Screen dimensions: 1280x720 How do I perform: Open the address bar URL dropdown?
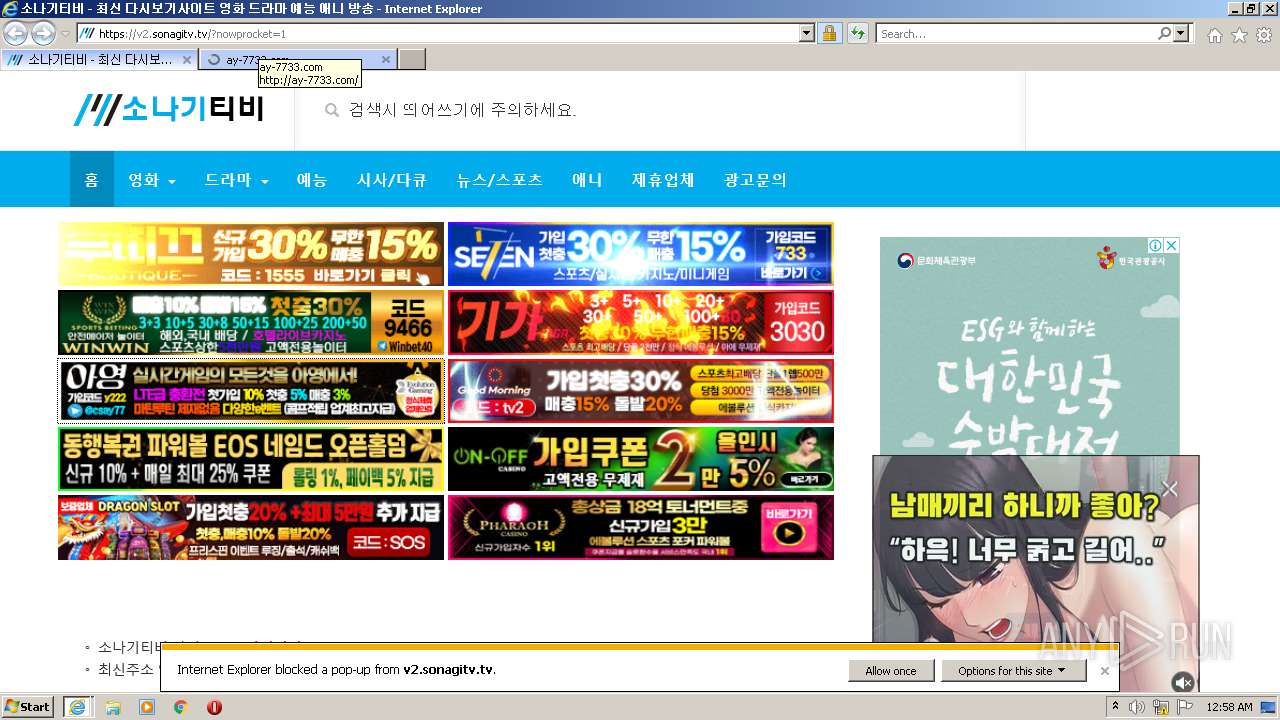(807, 33)
